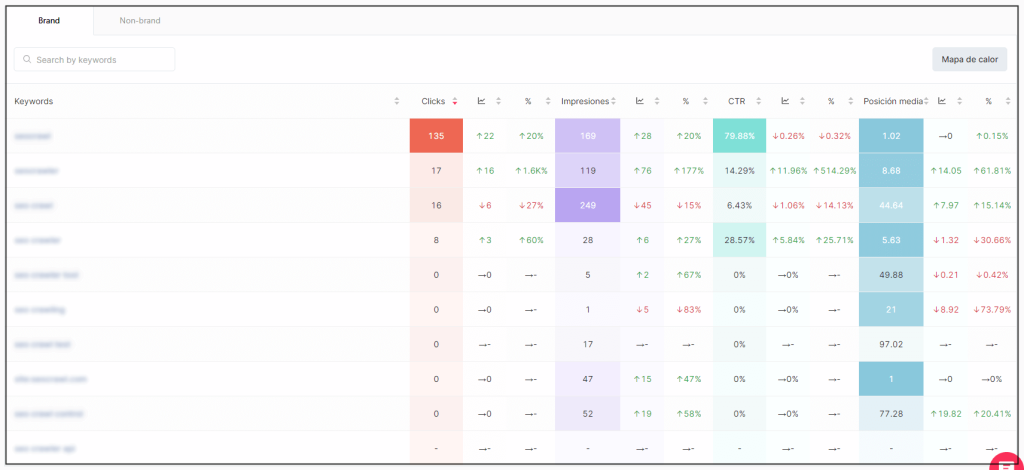Viewport: 1024px width, 470px height.
Task: Click the magnifier icon in the search box
Action: click(26, 60)
